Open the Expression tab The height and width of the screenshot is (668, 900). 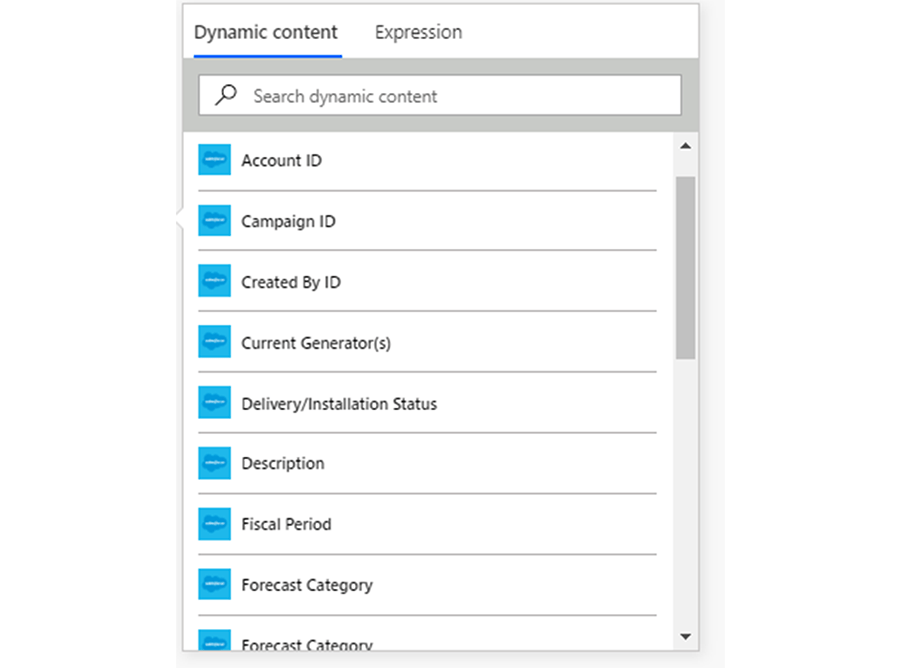click(418, 32)
